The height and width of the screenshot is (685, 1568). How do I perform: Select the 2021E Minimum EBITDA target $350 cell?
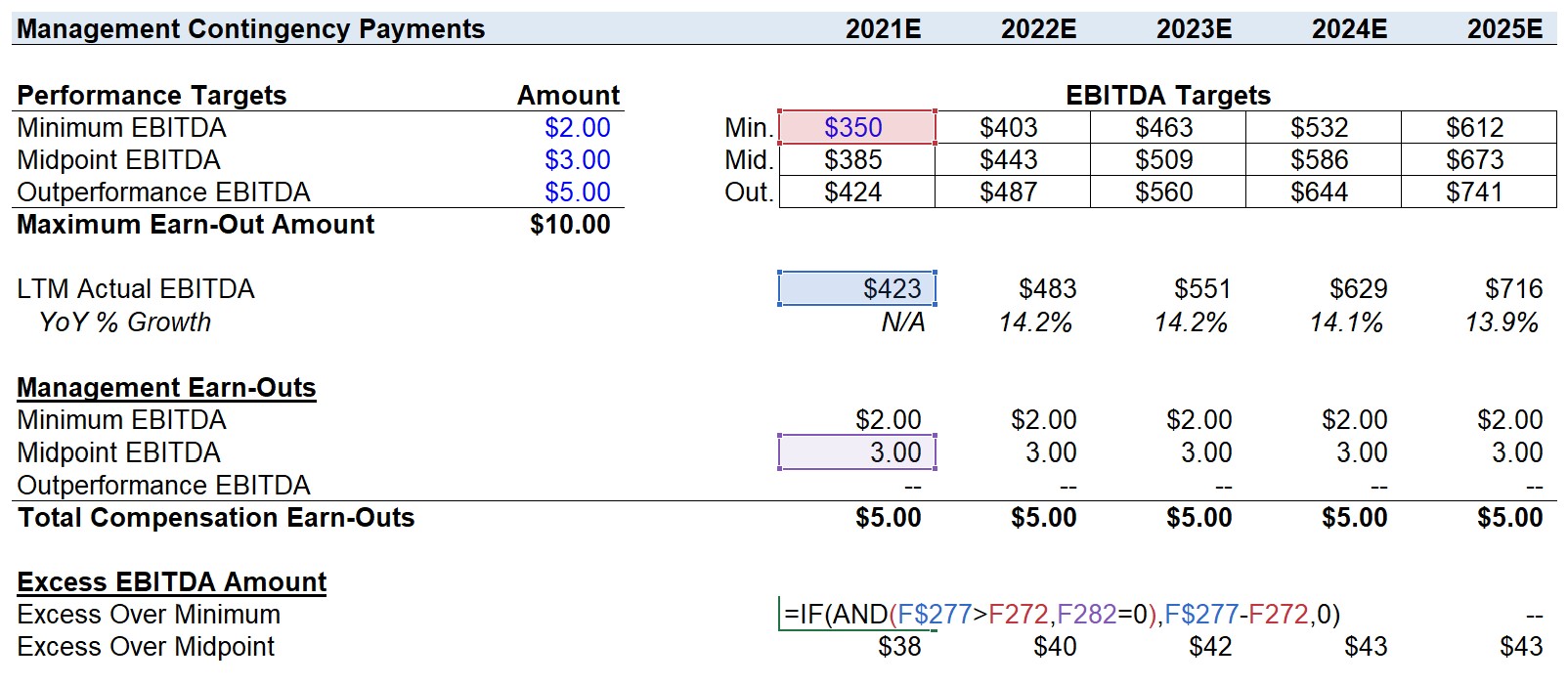856,127
